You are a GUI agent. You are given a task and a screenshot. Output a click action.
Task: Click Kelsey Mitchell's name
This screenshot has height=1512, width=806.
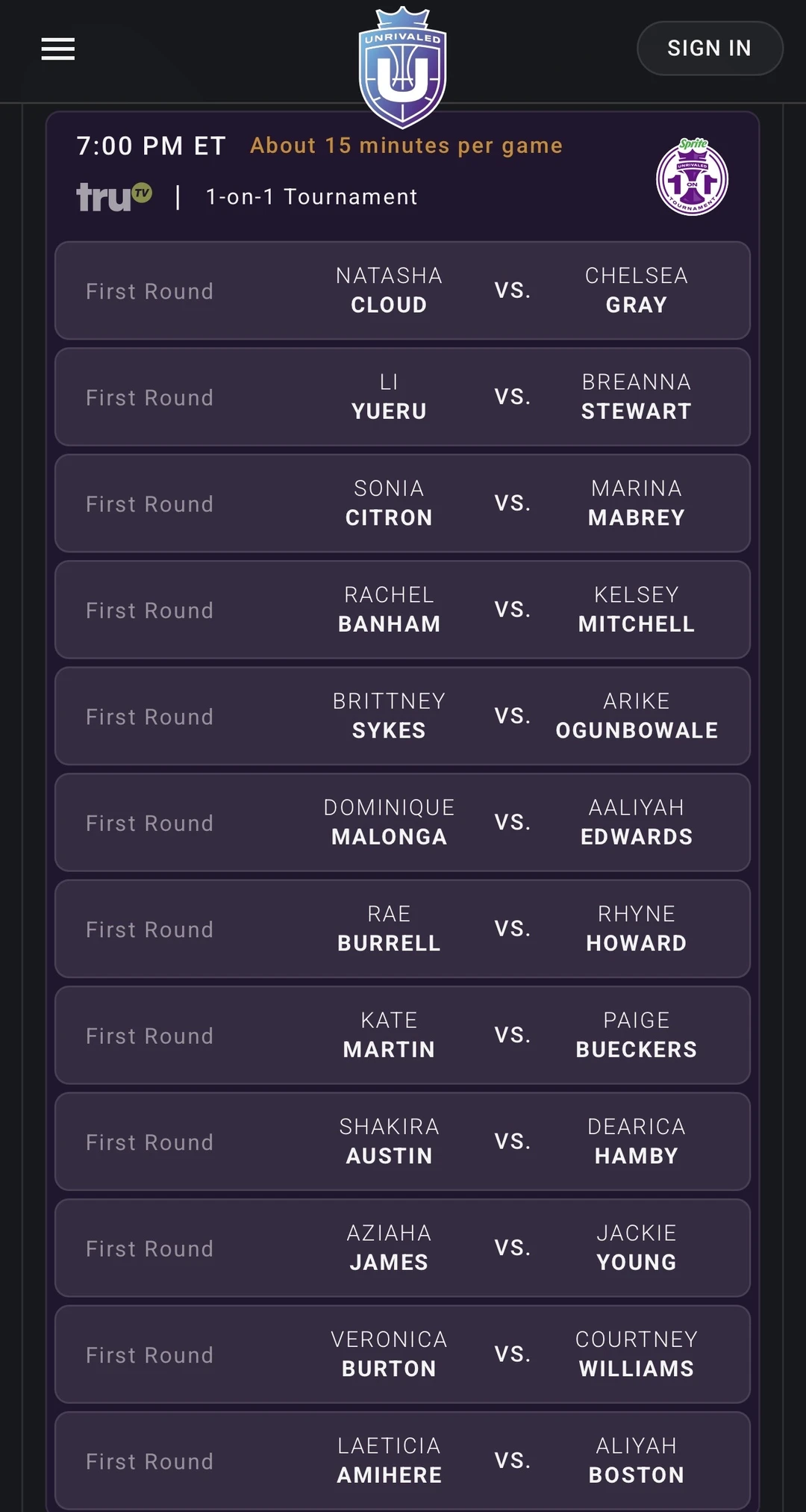[x=636, y=609]
